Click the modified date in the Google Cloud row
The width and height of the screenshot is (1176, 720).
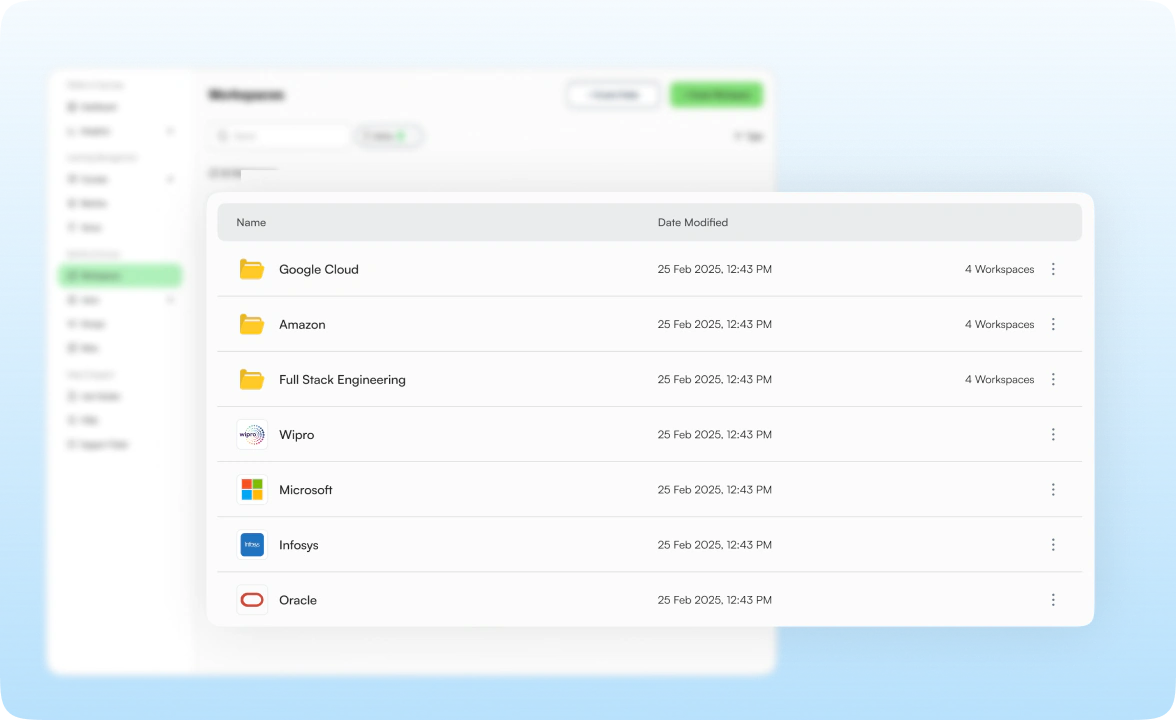(715, 269)
